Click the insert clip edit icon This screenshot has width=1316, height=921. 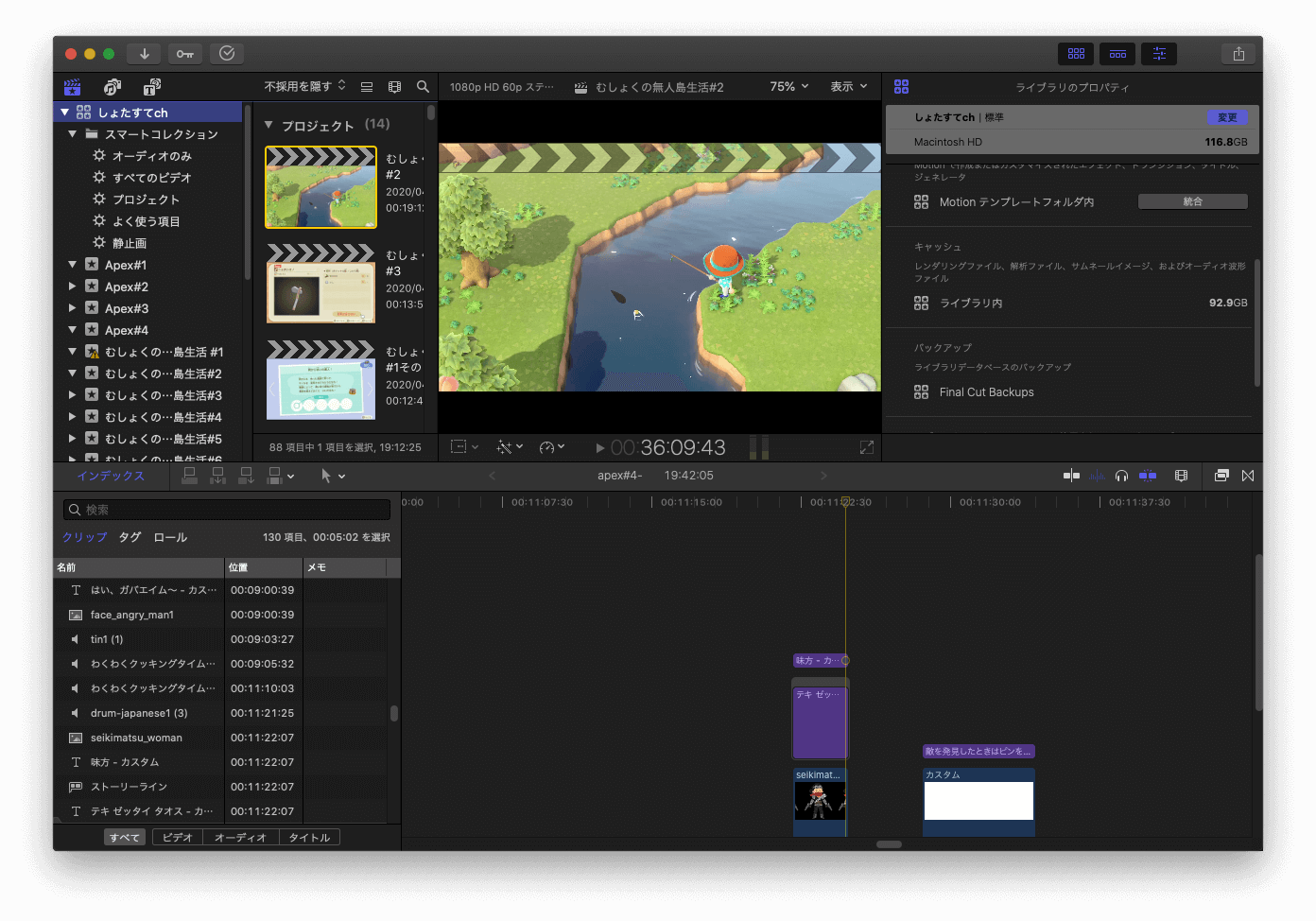click(217, 476)
